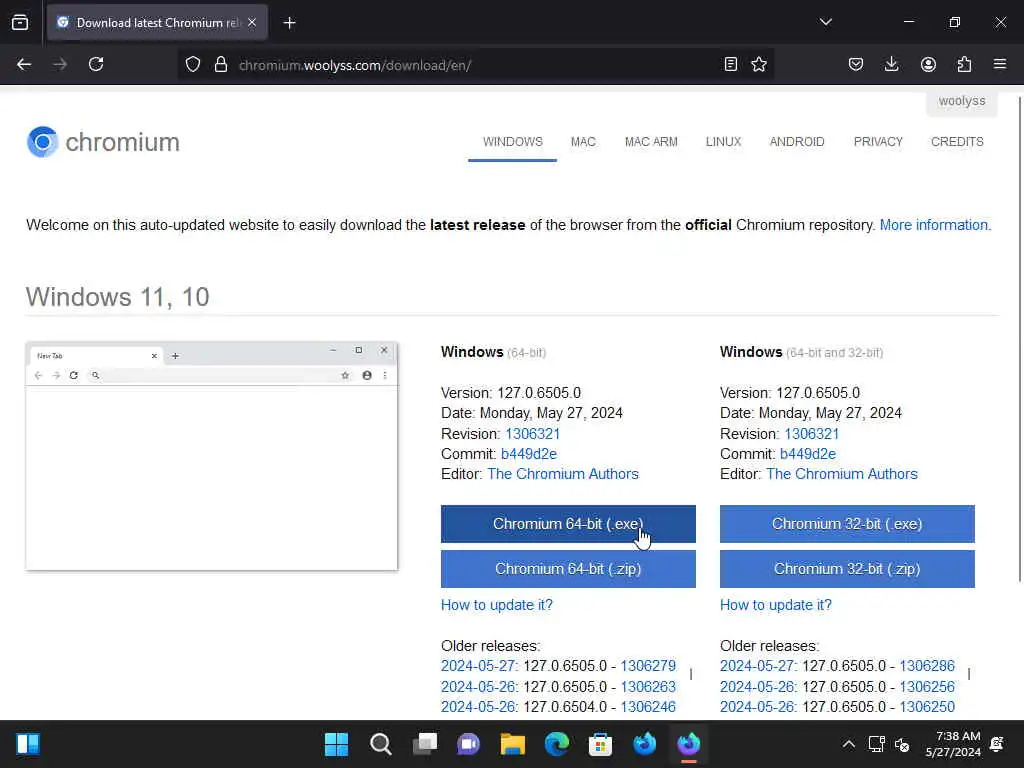1024x768 pixels.
Task: Open the 2024-05-27 date link in the 64-bit list
Action: tap(478, 666)
